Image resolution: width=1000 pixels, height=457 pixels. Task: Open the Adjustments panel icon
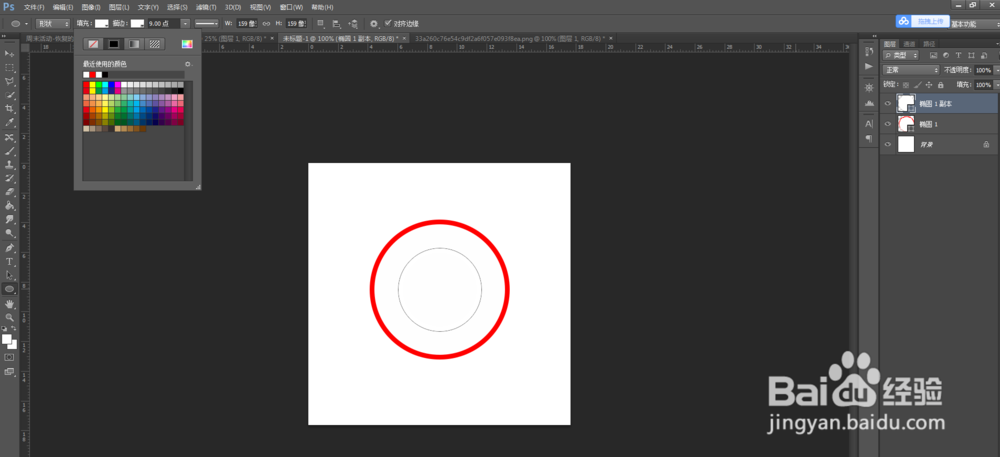coord(869,87)
